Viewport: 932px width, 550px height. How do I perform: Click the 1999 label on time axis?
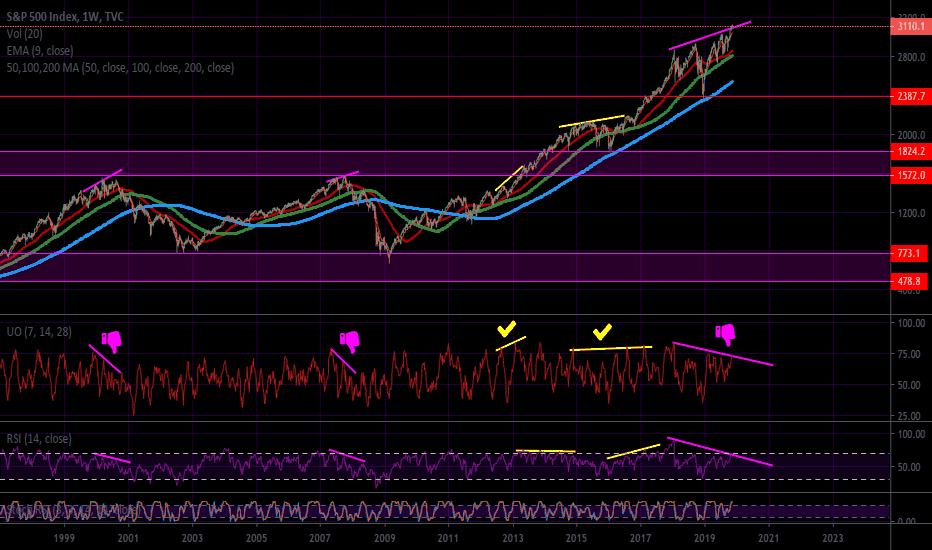[x=64, y=538]
